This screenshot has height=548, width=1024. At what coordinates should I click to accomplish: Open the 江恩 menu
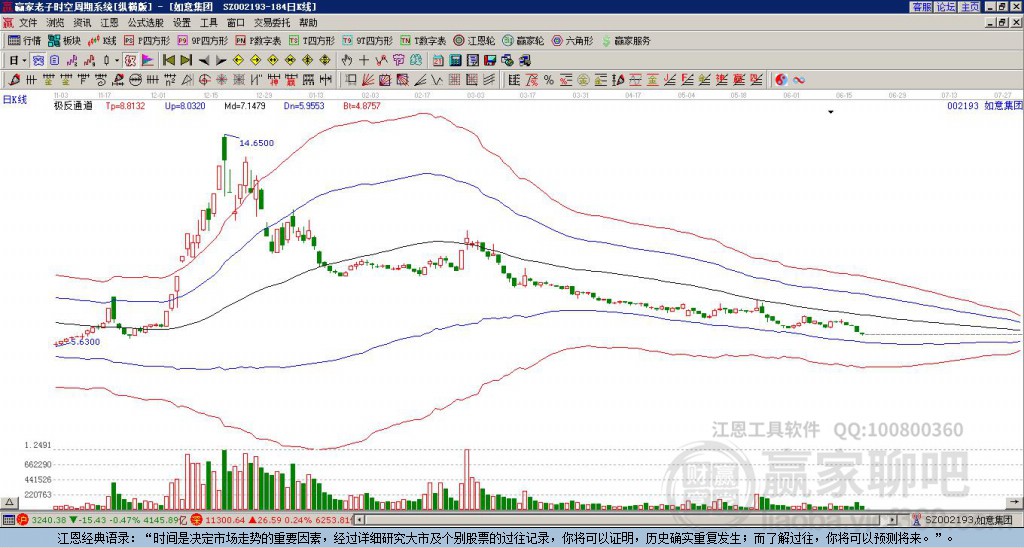109,23
